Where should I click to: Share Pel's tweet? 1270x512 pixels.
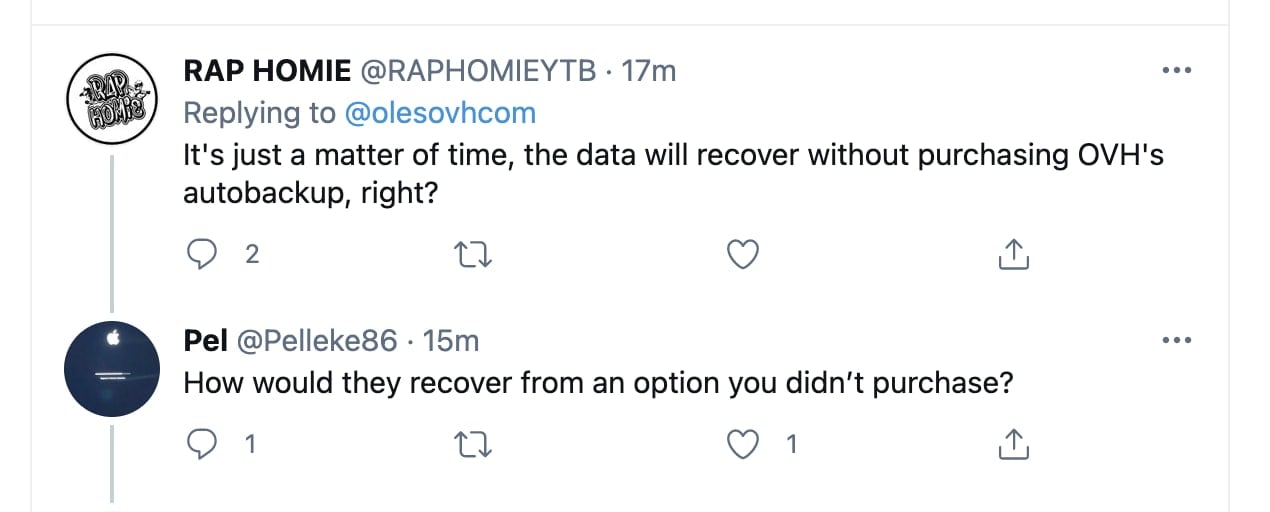(1014, 444)
